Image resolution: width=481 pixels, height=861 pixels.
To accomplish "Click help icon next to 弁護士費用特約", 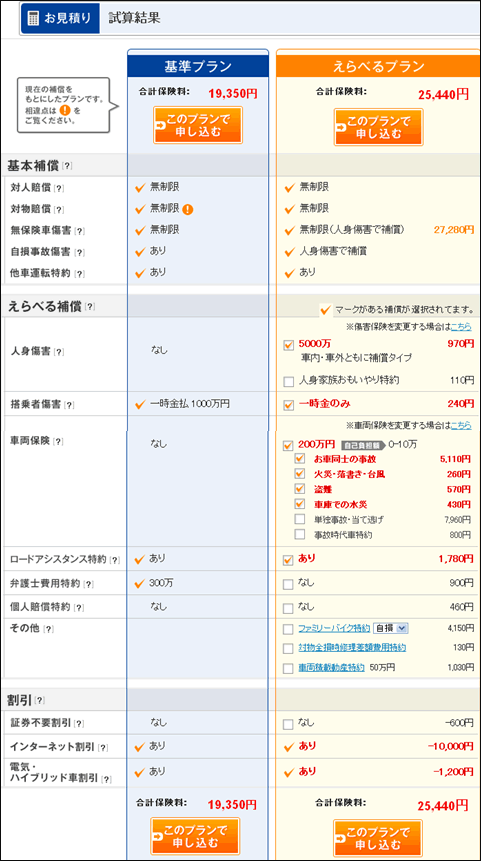I will tap(88, 584).
